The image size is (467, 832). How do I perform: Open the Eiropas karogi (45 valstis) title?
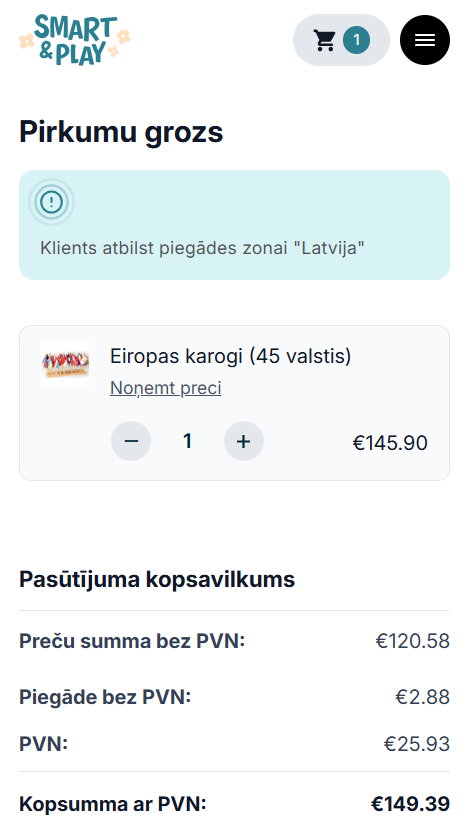[230, 356]
